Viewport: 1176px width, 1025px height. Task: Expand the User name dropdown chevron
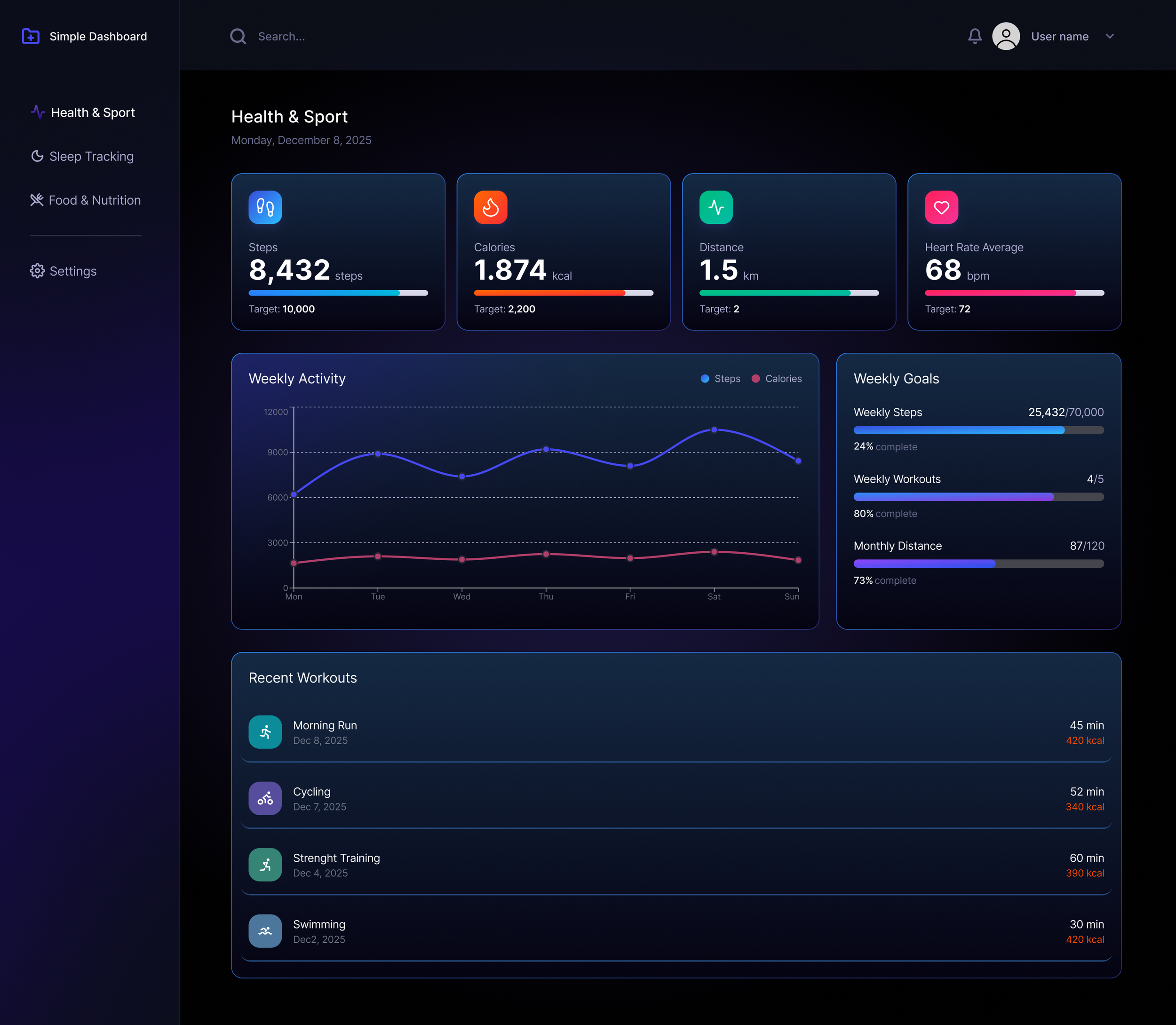(x=1110, y=36)
